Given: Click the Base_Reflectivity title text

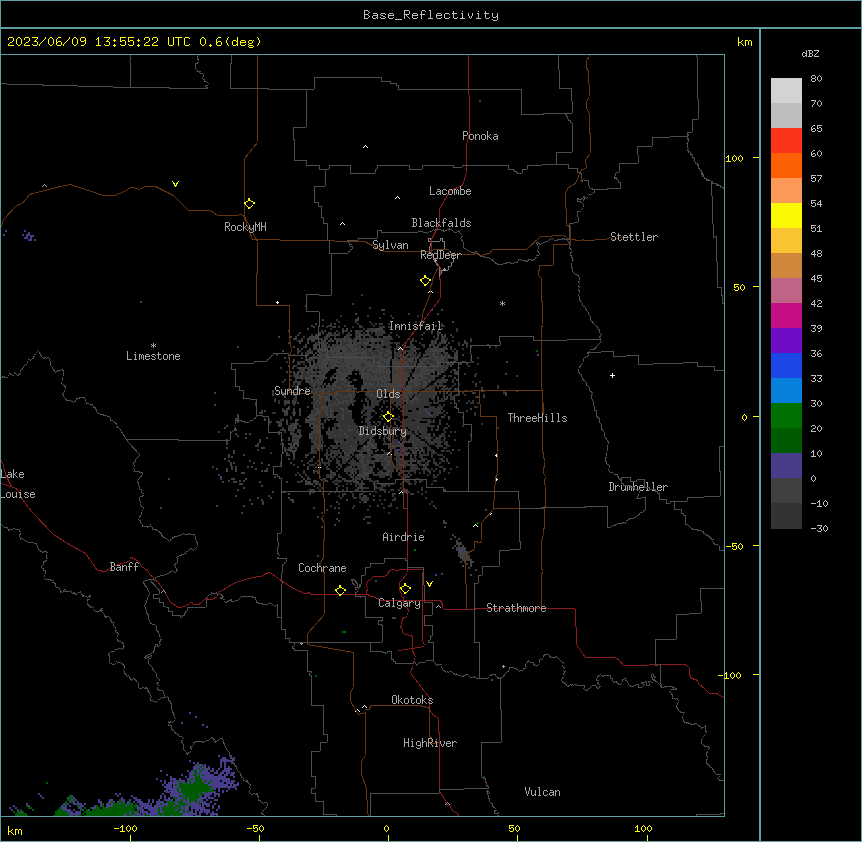Looking at the screenshot, I should coord(431,15).
